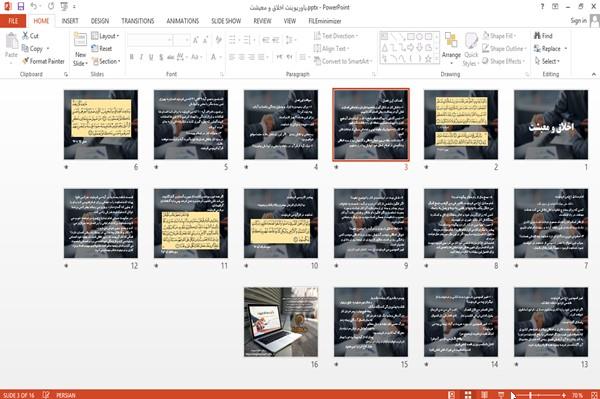Open the Select dropdown in Editing

[x=547, y=61]
